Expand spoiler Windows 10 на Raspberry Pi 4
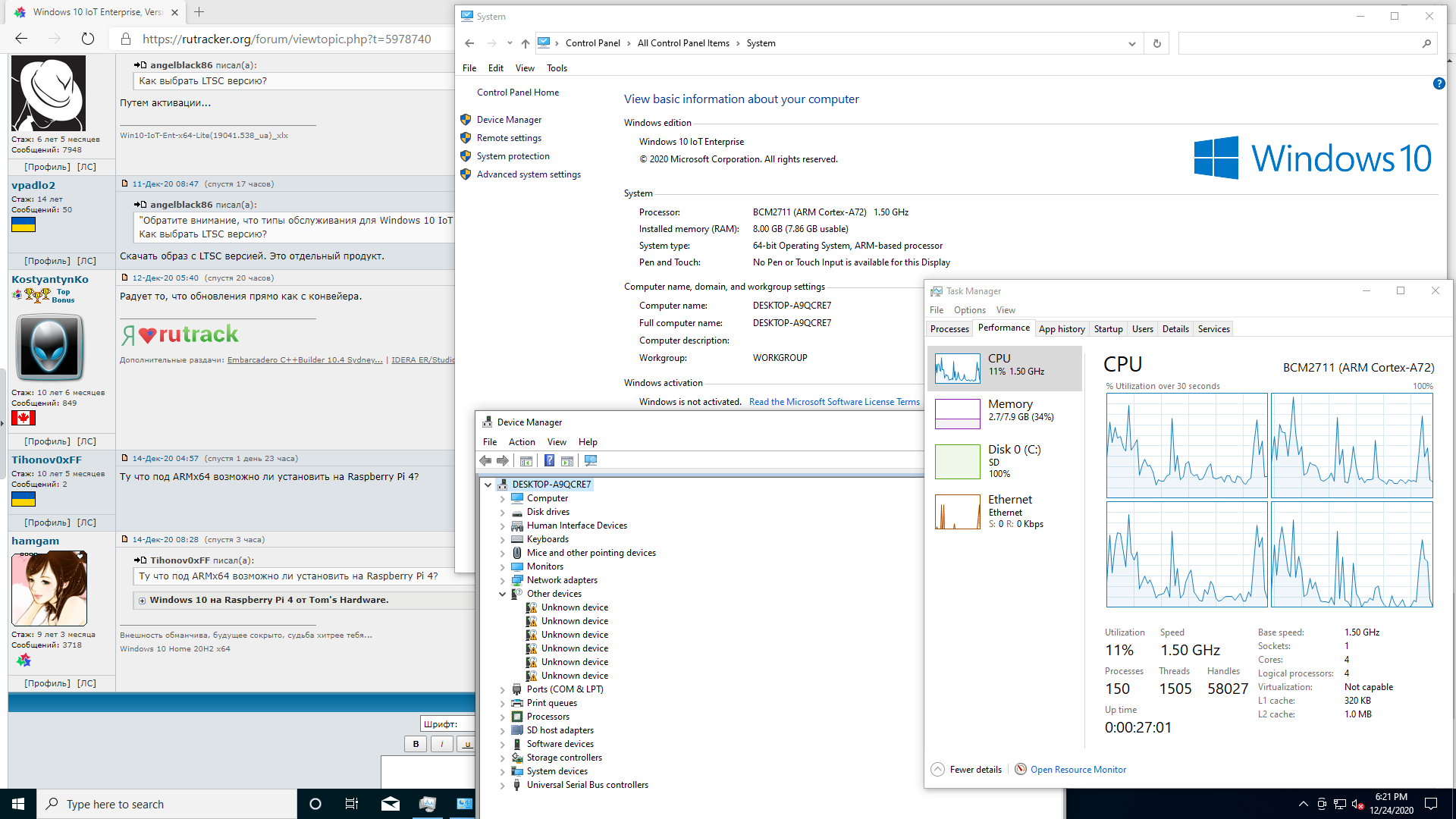The image size is (1456, 819). pos(142,601)
